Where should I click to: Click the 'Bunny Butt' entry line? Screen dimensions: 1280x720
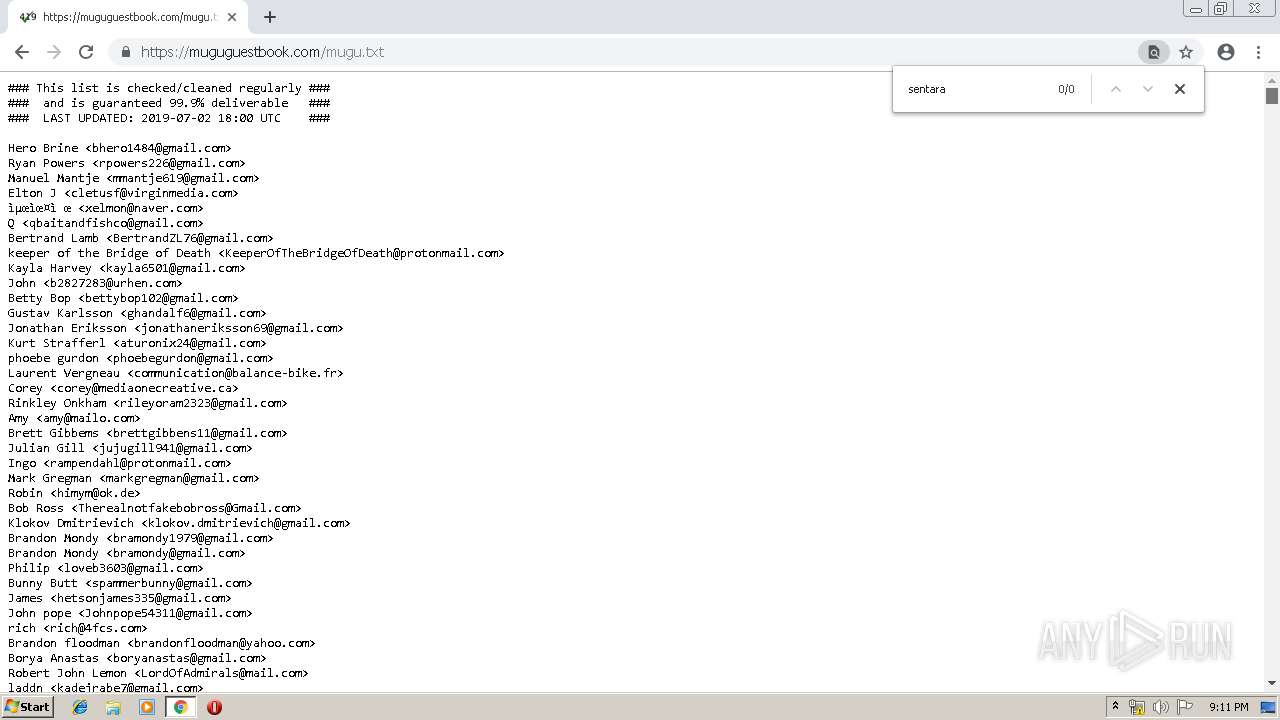click(x=130, y=583)
